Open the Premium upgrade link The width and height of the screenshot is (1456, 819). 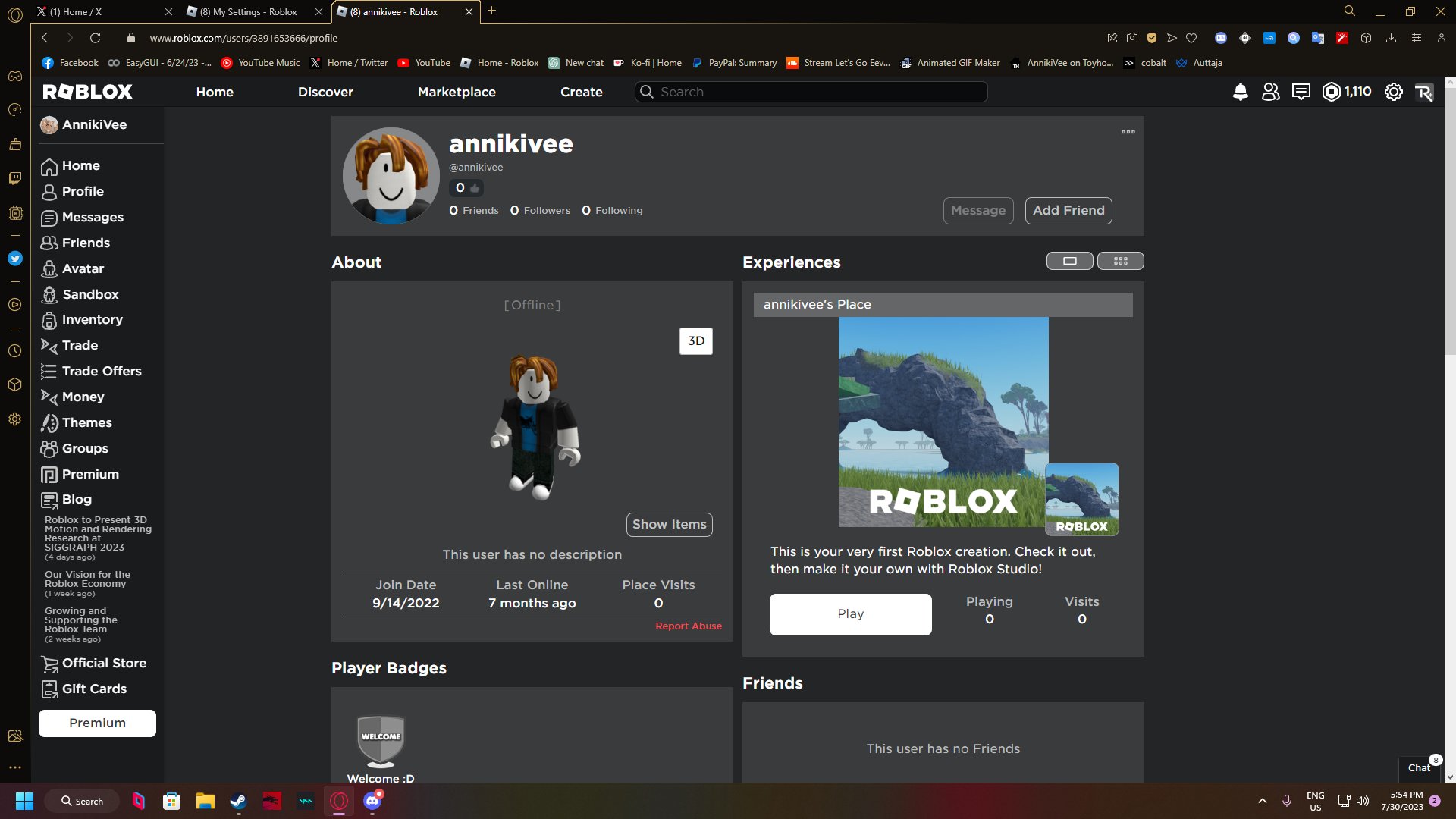[97, 722]
